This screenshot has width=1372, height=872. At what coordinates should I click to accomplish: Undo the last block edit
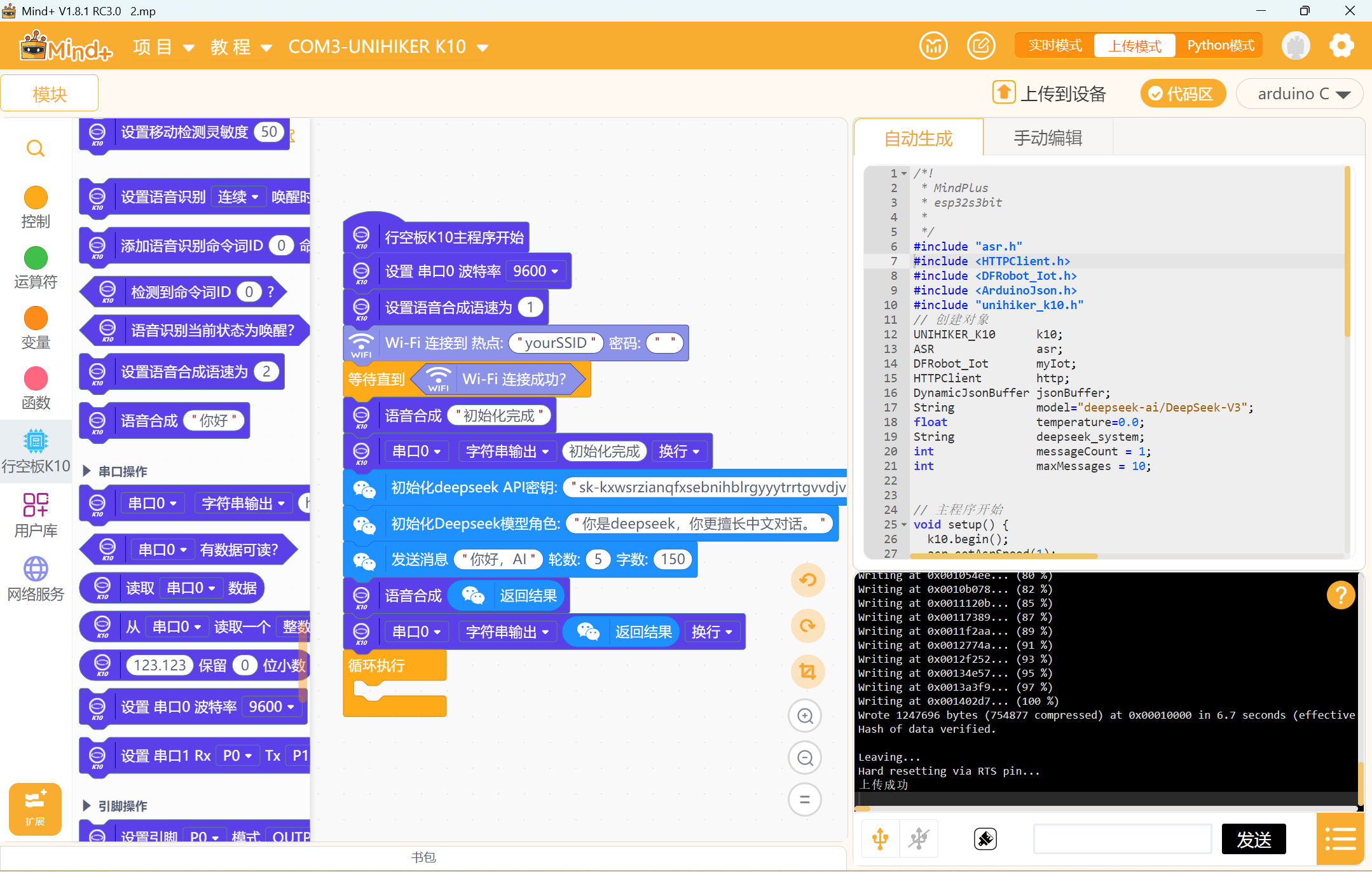(807, 580)
